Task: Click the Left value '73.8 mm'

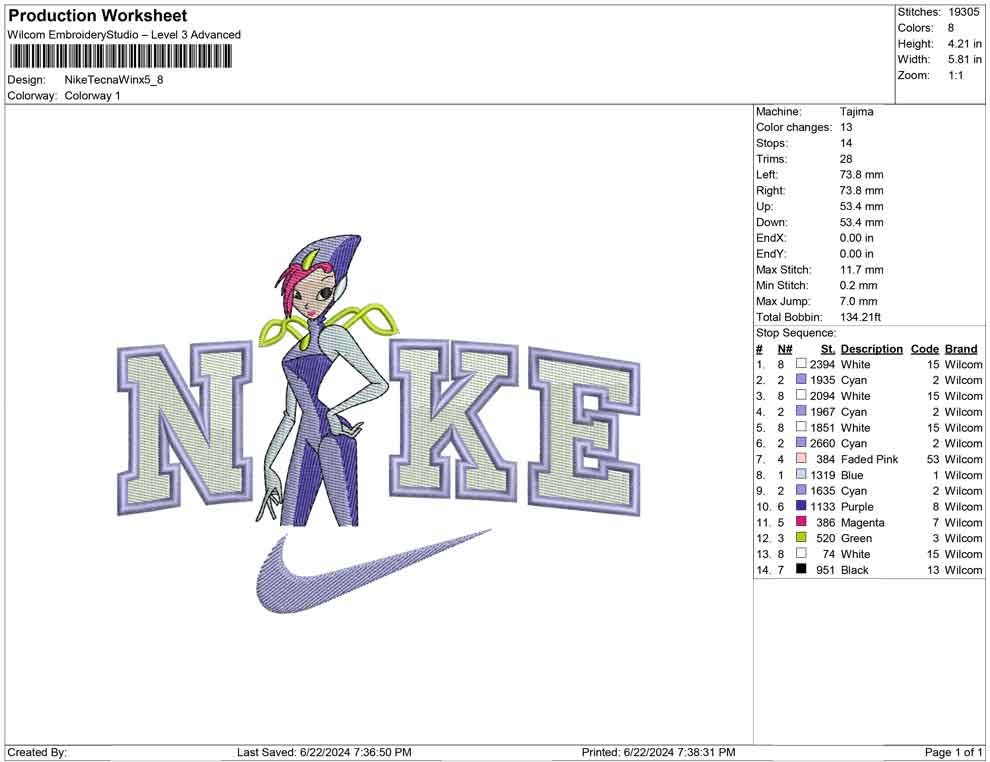Action: point(862,175)
